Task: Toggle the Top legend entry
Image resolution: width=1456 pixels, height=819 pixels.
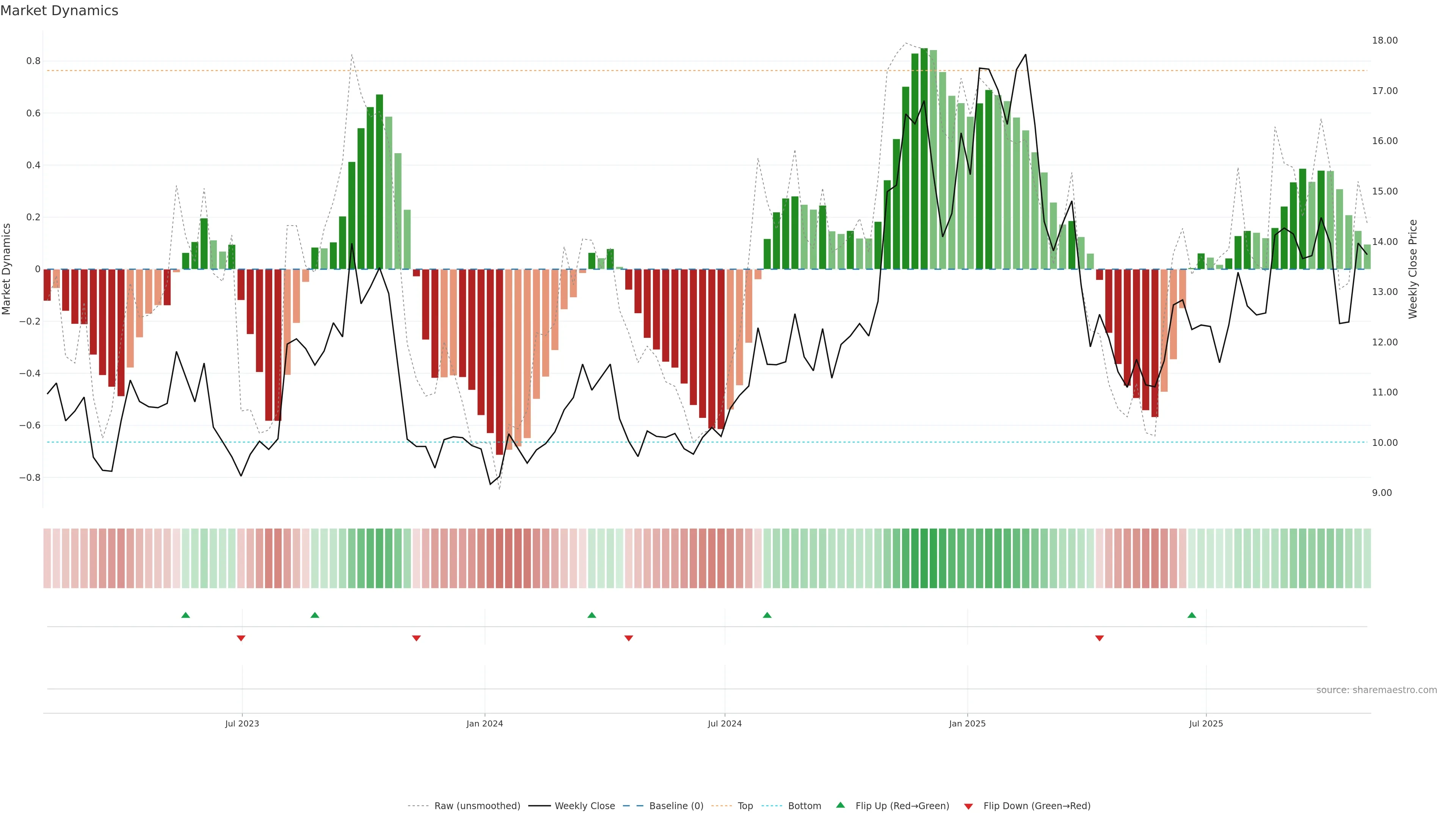Action: 745,806
